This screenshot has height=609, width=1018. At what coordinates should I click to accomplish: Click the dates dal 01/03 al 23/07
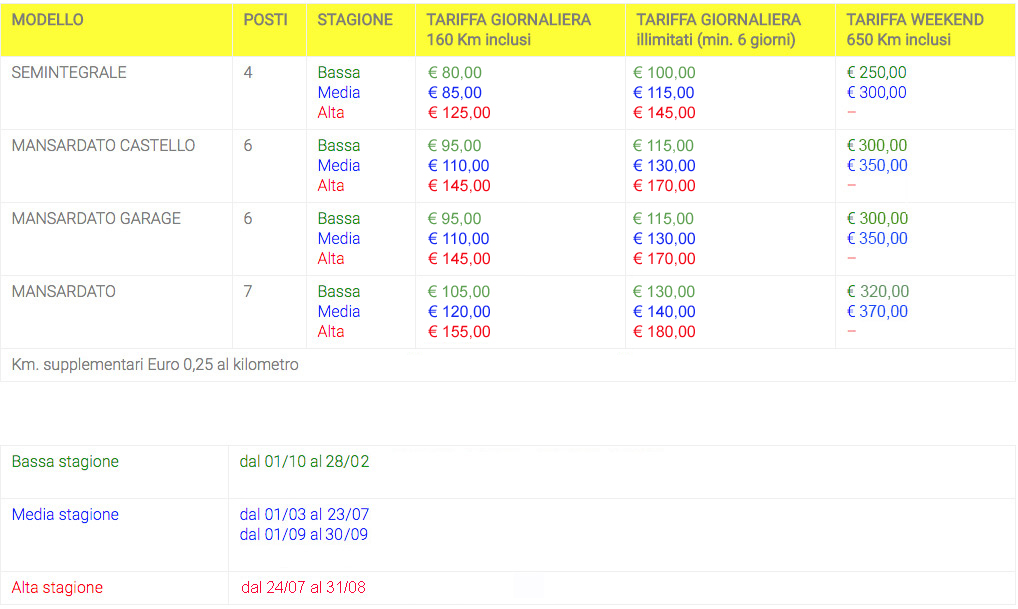[304, 515]
